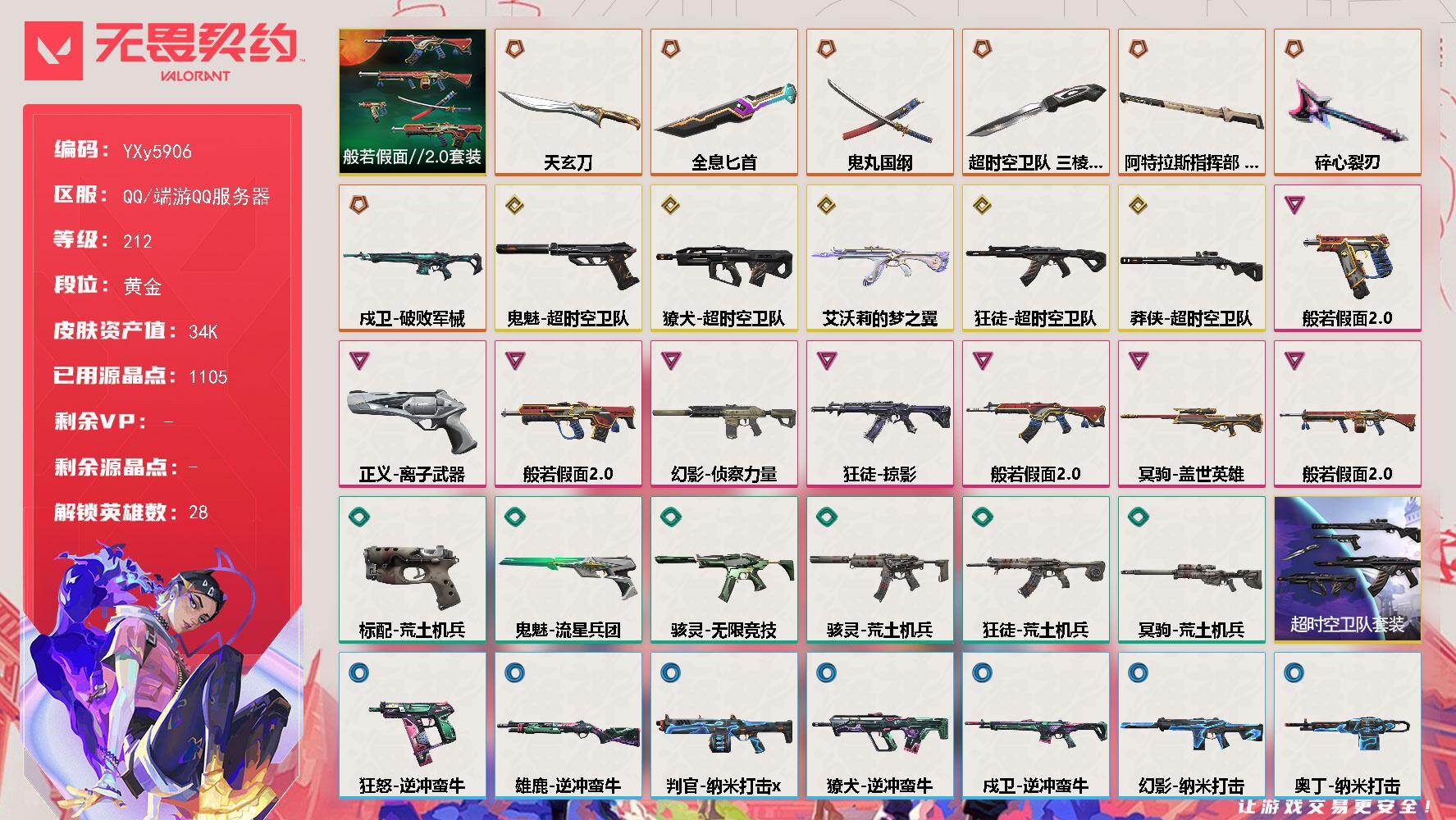Image resolution: width=1456 pixels, height=820 pixels.
Task: Select the 天玄刀 knife skin card
Action: [x=568, y=102]
